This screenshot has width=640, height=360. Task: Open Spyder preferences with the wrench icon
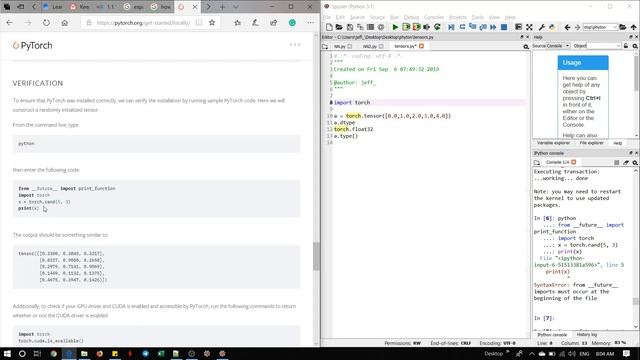coord(542,27)
